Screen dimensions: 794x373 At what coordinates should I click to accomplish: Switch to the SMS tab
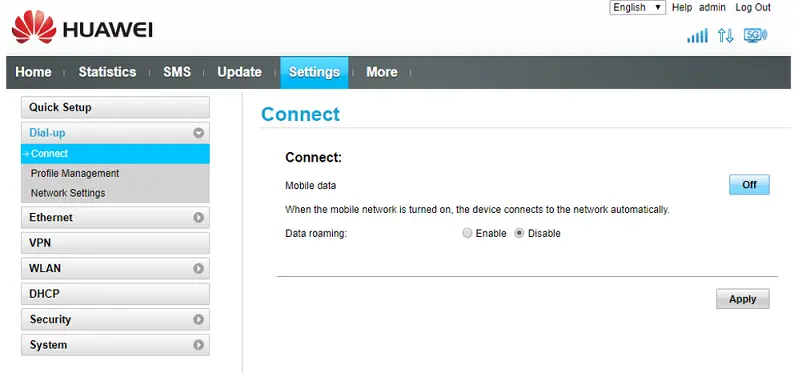177,72
